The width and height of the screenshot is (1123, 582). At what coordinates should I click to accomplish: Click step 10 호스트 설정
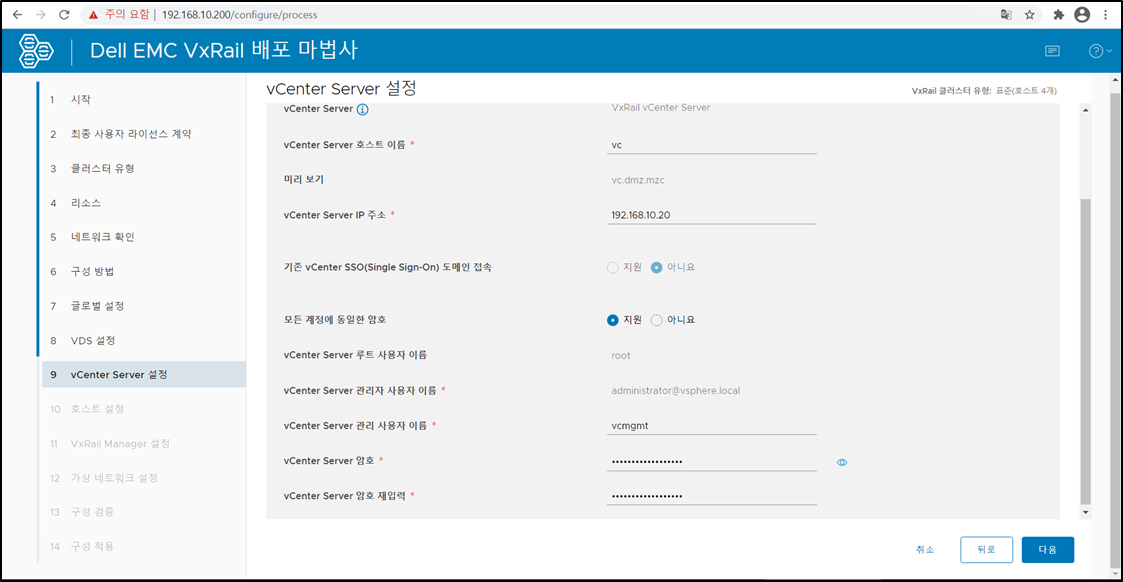[x=143, y=409]
